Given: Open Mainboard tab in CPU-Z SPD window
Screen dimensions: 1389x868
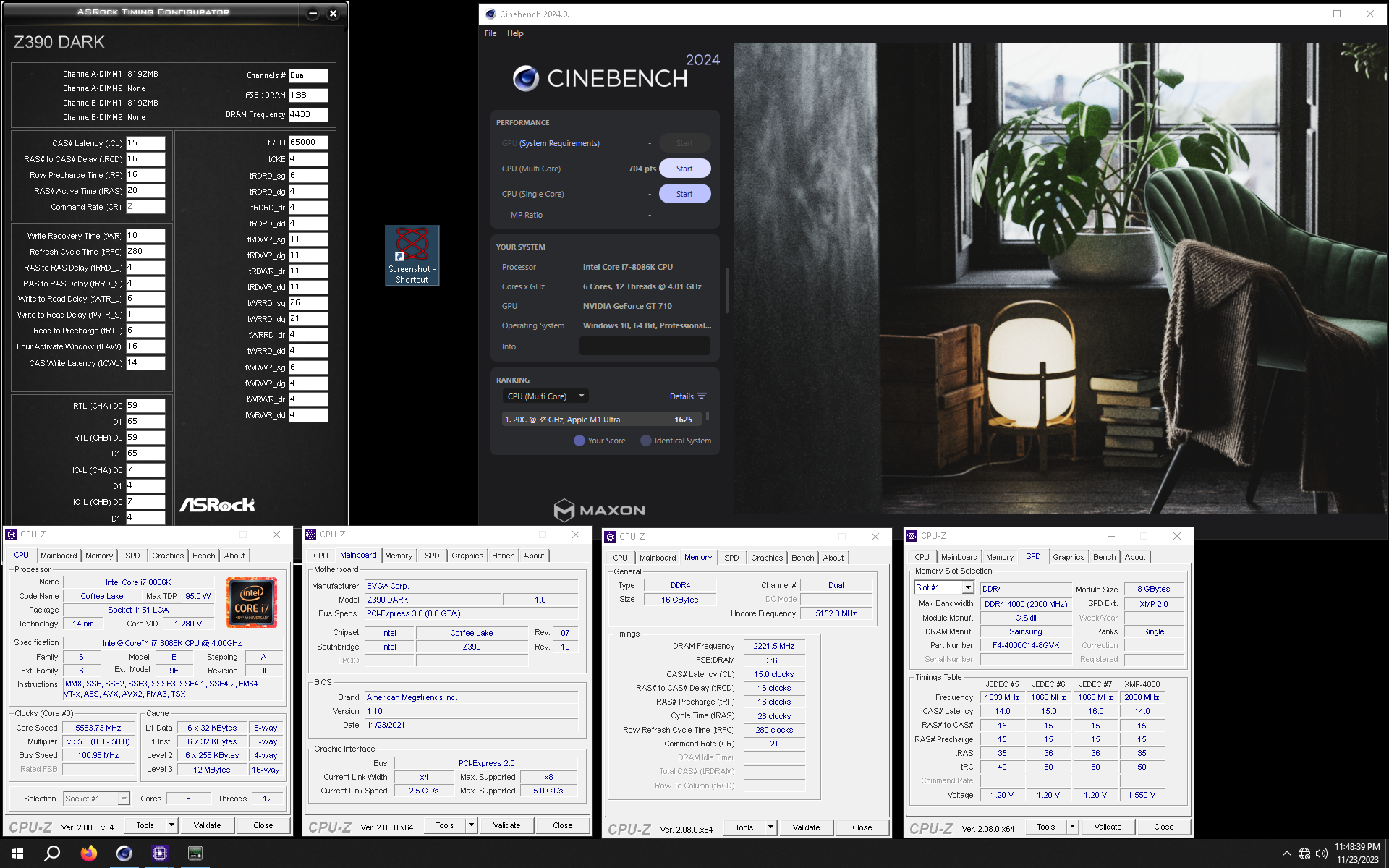Looking at the screenshot, I should pos(959,557).
